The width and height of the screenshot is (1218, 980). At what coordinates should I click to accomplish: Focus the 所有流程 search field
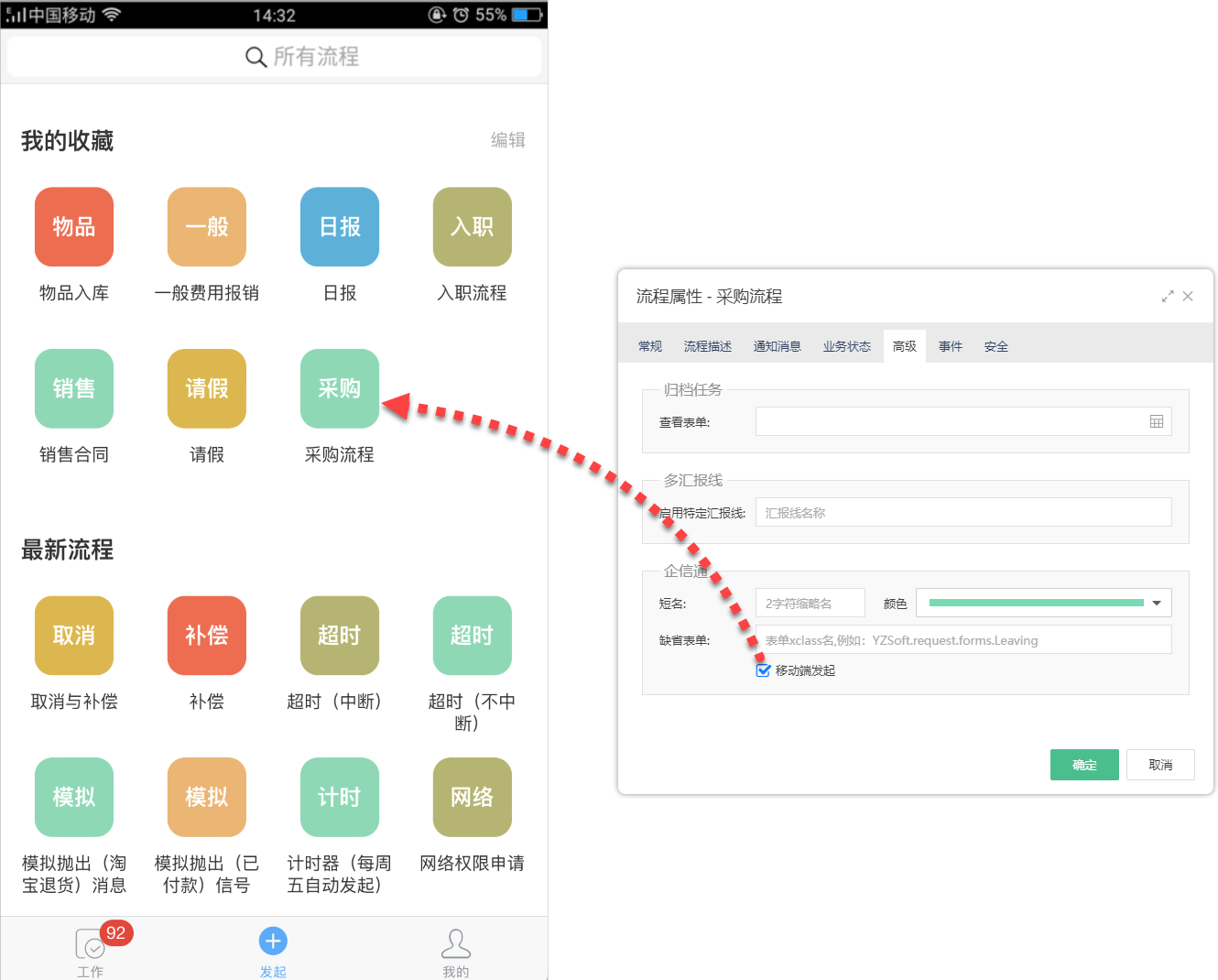(274, 57)
